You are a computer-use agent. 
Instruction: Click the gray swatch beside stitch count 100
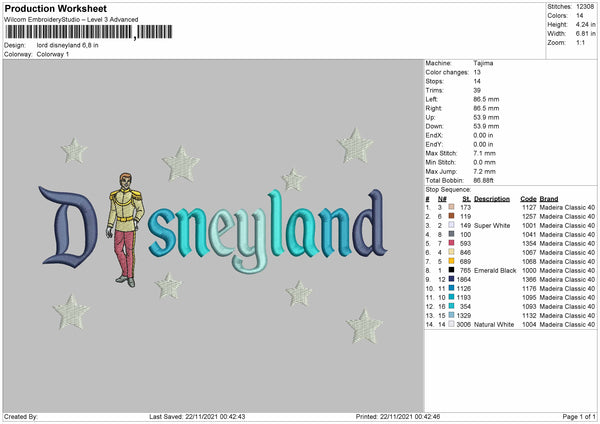(x=452, y=234)
